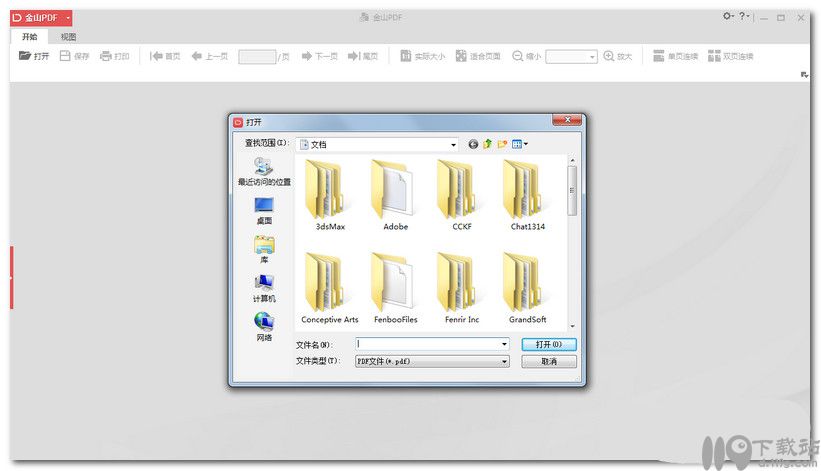Select 计算机 (Computer) in places sidebar

click(x=264, y=288)
